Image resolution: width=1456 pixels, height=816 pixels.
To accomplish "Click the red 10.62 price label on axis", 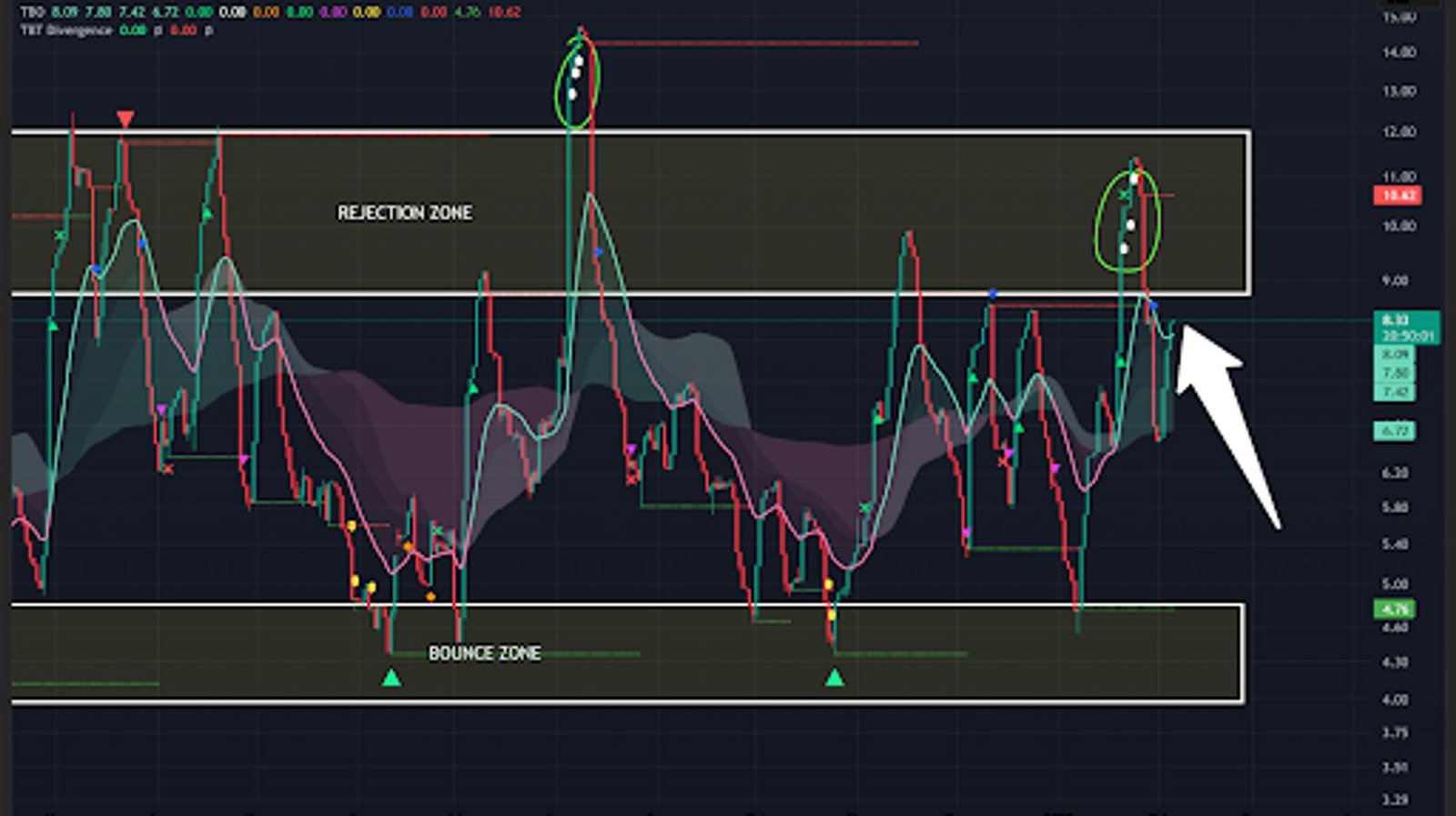I will coord(1397,196).
